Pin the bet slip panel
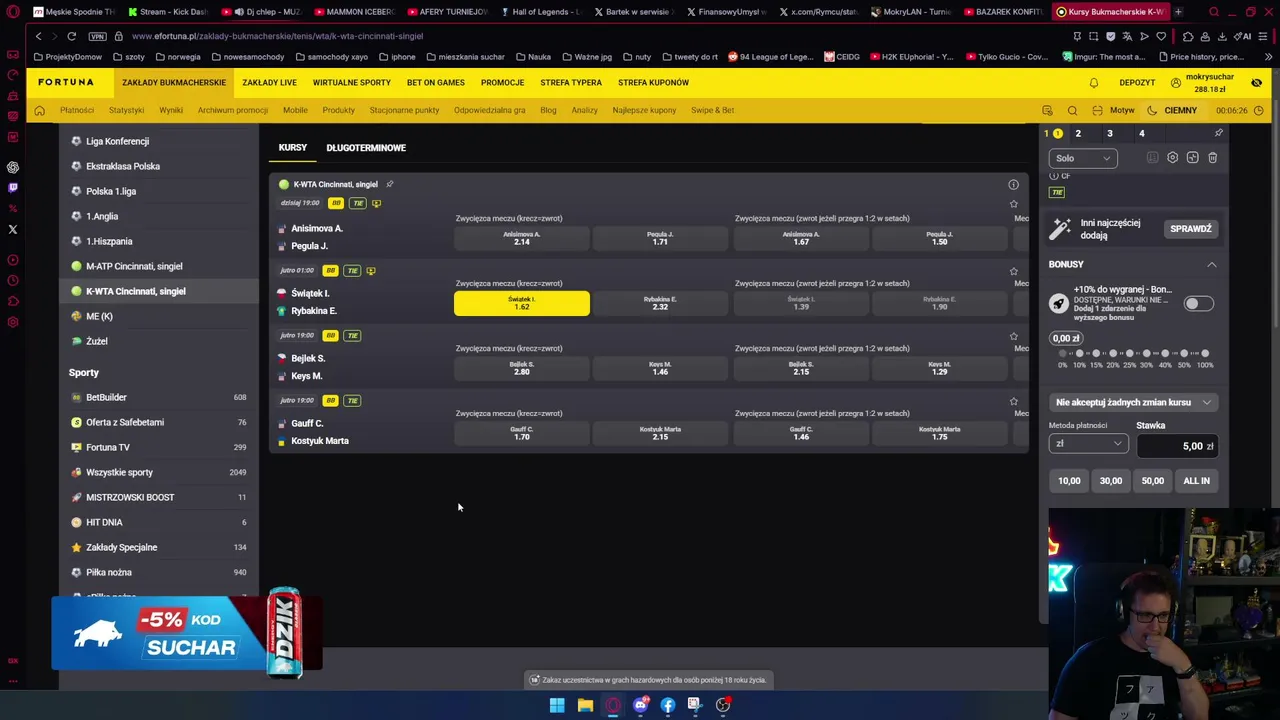This screenshot has width=1280, height=720. coord(1218,133)
